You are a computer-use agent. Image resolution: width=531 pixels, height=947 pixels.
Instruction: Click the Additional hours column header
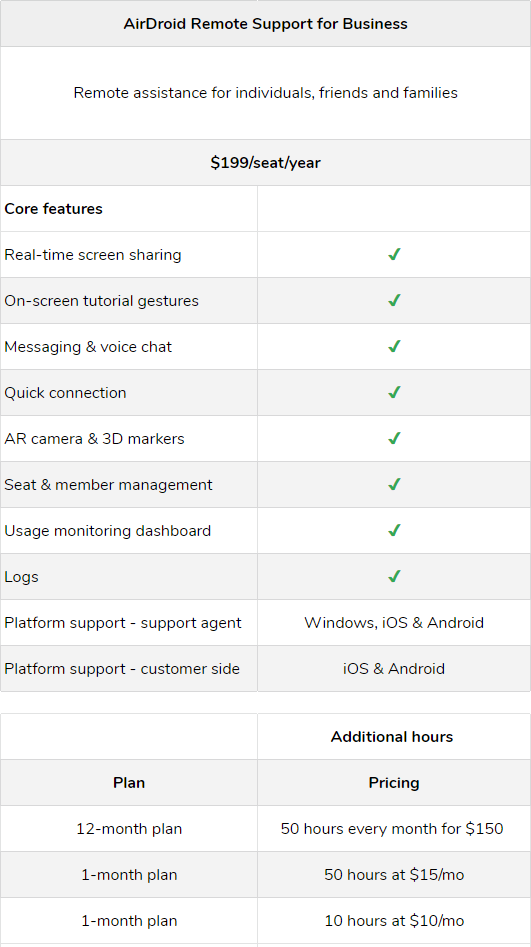(394, 737)
